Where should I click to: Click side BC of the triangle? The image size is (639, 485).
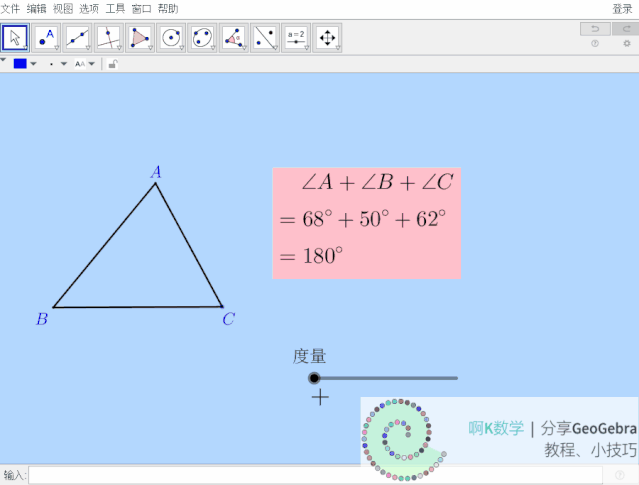click(x=137, y=307)
